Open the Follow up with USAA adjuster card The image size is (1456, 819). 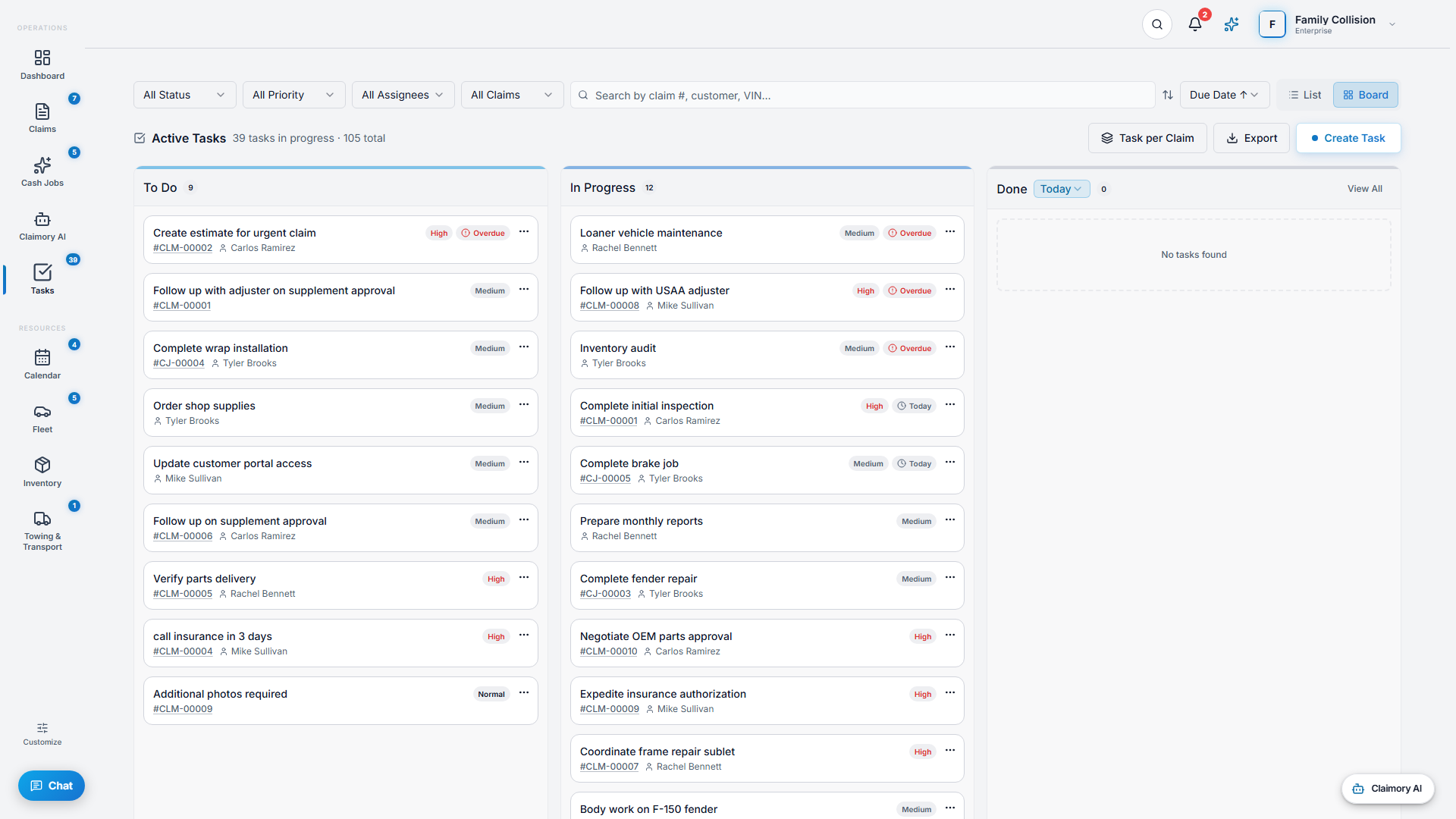point(767,297)
